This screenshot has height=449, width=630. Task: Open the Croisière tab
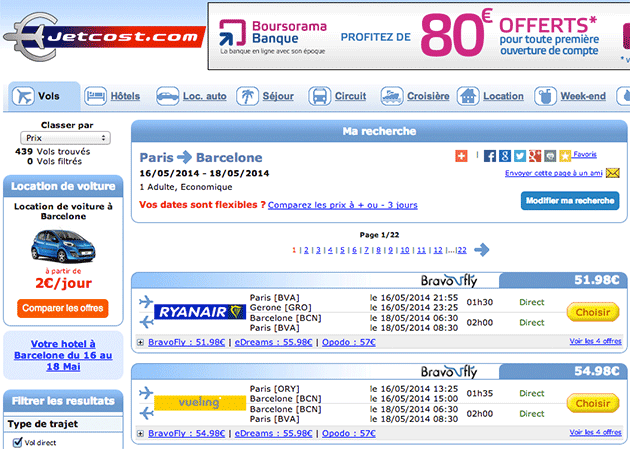428,96
